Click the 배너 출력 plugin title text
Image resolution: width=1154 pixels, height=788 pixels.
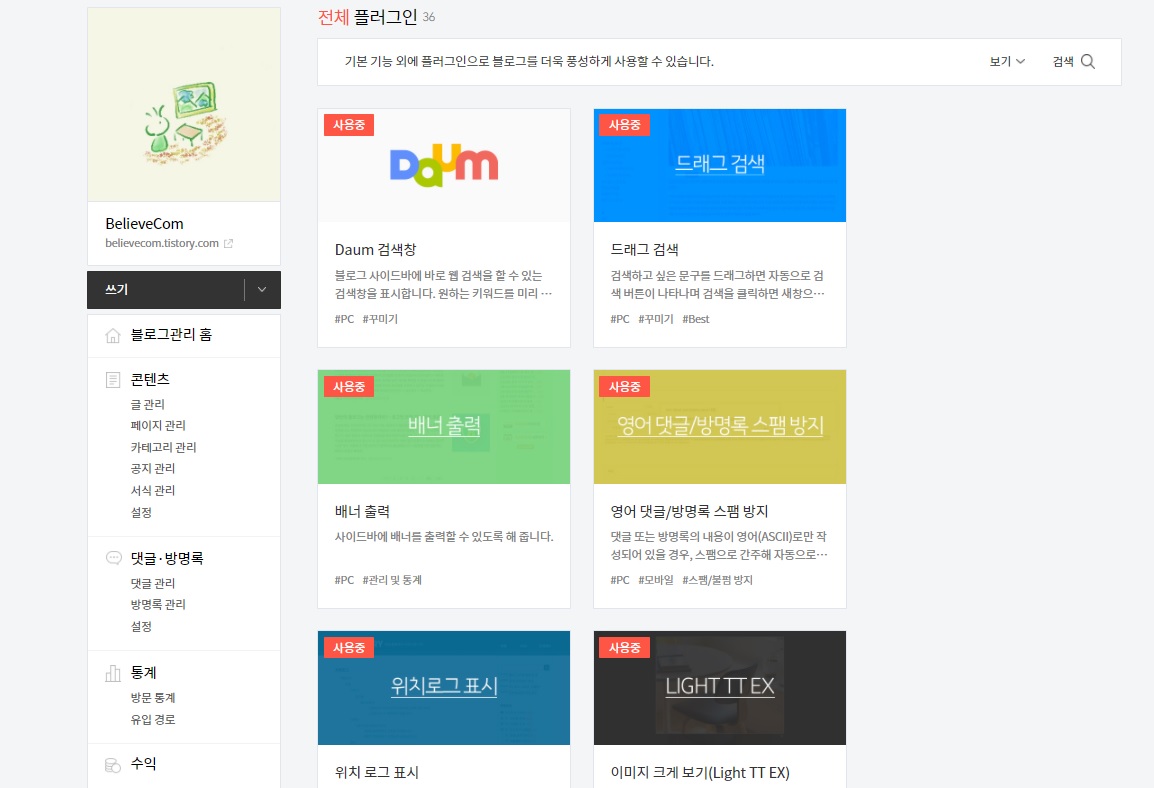click(x=362, y=511)
